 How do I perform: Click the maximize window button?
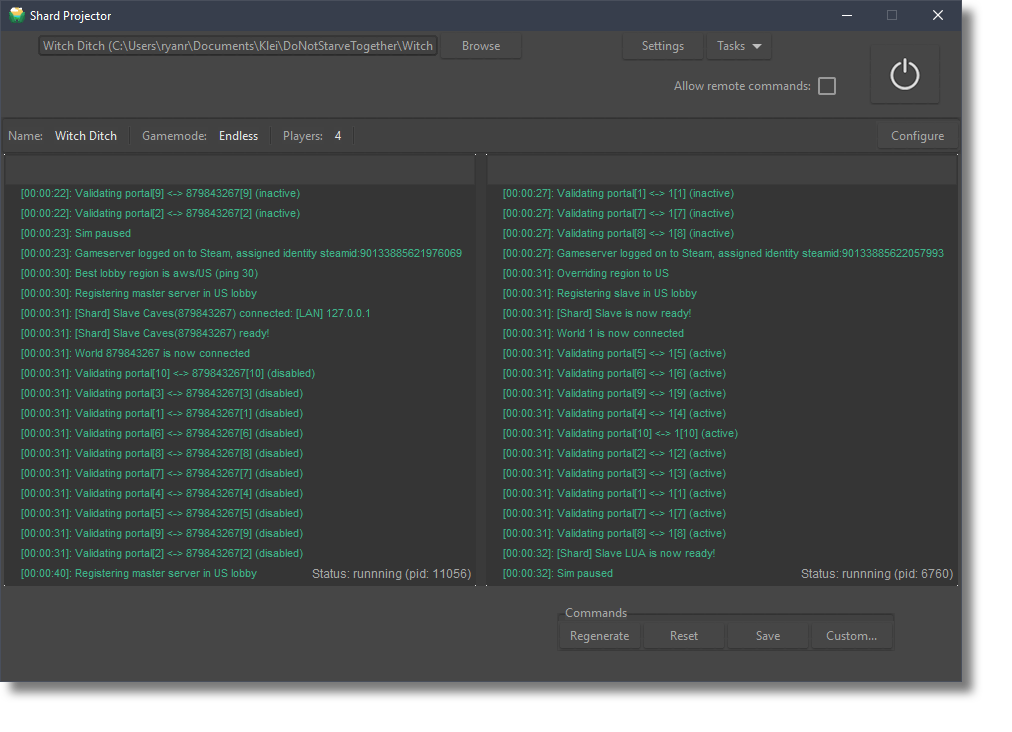pyautogui.click(x=892, y=15)
